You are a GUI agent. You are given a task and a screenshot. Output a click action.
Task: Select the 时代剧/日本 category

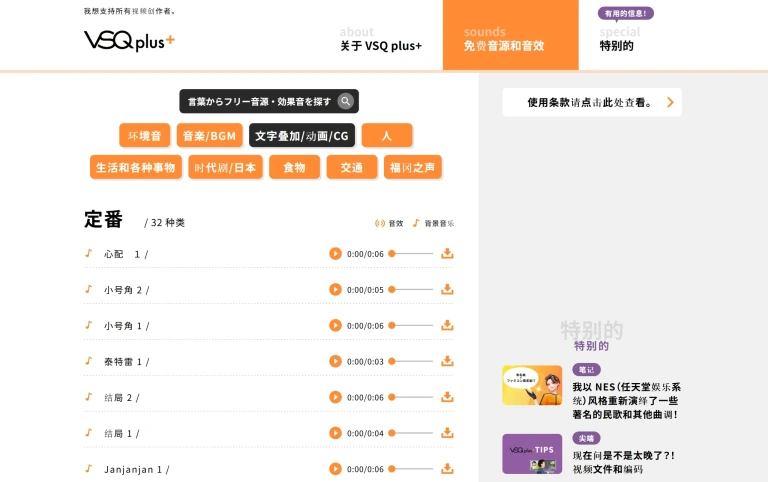(x=225, y=168)
